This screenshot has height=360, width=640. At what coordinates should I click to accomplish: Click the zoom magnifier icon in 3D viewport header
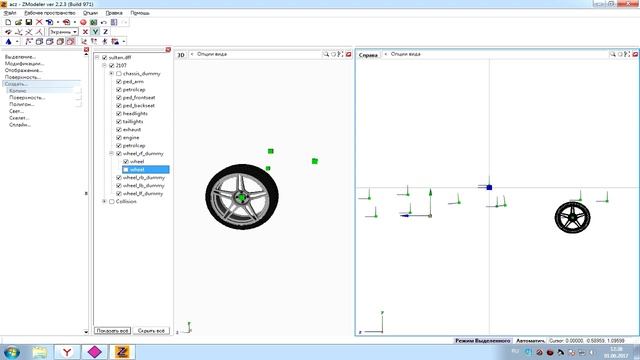click(x=326, y=54)
